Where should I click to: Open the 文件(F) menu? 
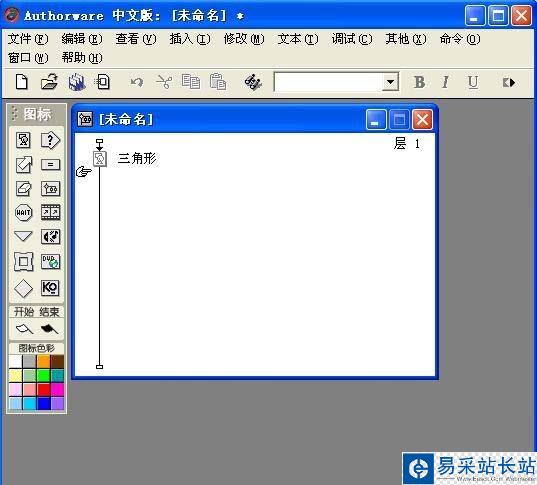[28, 39]
